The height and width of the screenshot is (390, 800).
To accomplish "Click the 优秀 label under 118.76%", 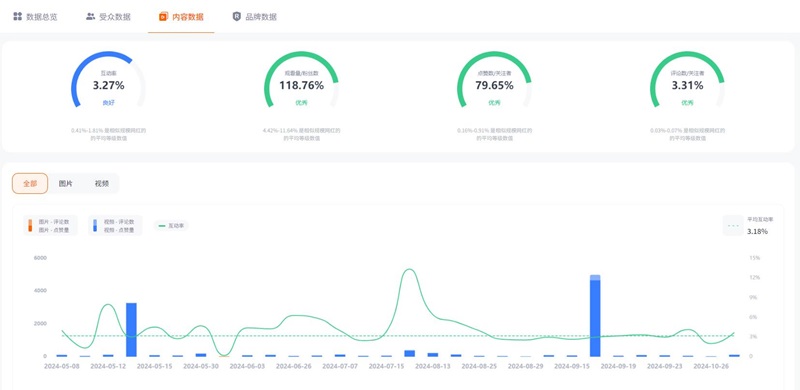I will click(x=301, y=103).
